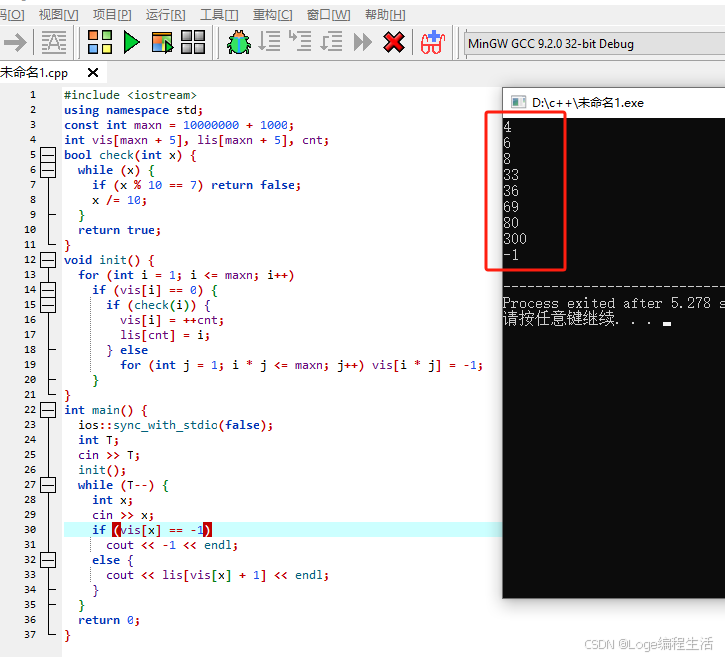This screenshot has width=725, height=657.
Task: Open the compiler set dropdown MinGW GCC 9.2.0
Action: 594,44
